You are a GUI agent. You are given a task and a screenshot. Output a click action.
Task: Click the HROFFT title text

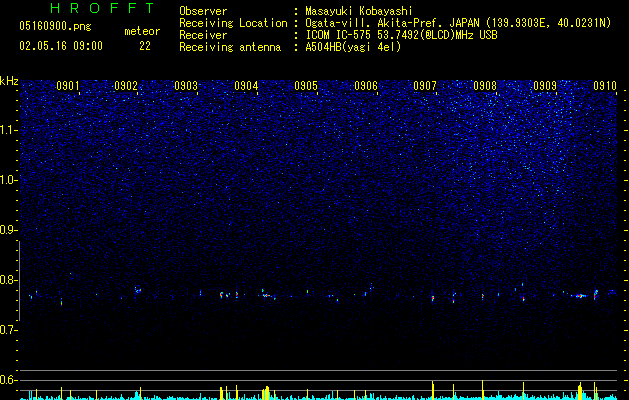[x=103, y=8]
